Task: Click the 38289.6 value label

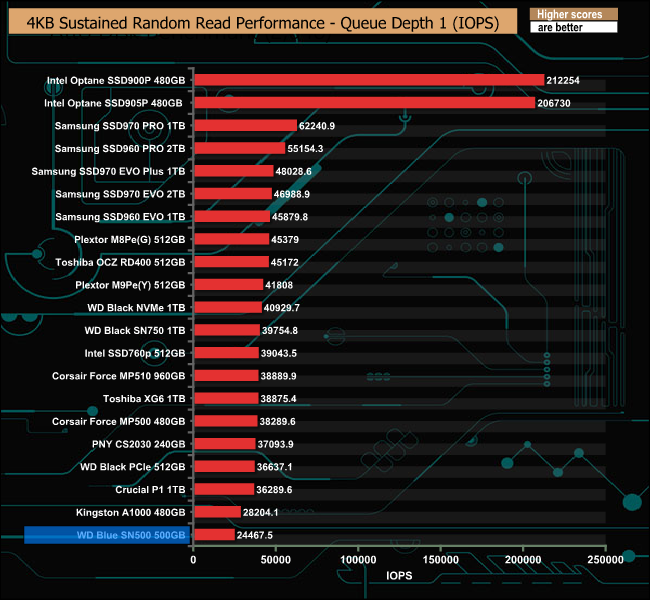Action: 277,422
